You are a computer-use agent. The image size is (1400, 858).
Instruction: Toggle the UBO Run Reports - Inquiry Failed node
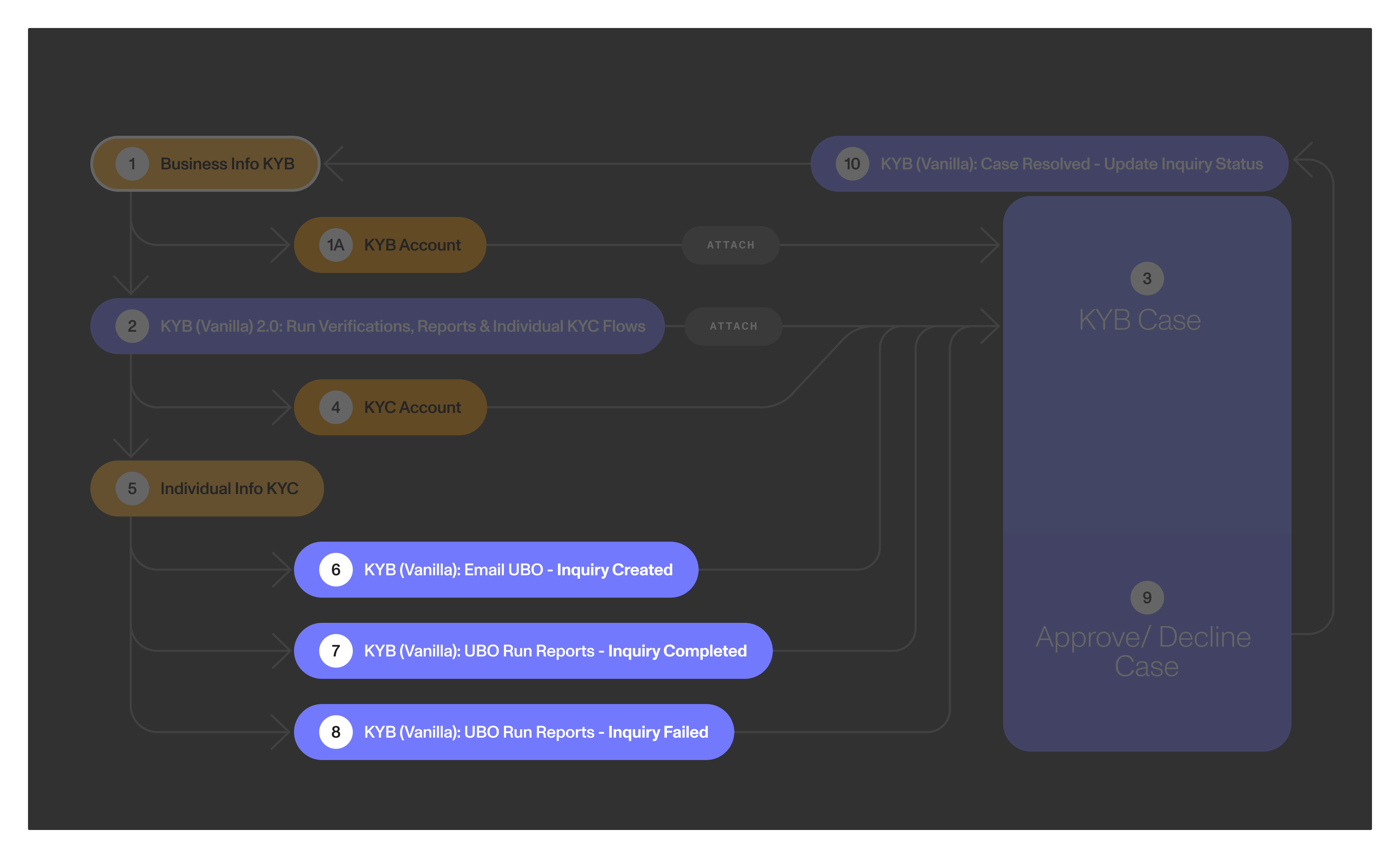click(x=514, y=732)
